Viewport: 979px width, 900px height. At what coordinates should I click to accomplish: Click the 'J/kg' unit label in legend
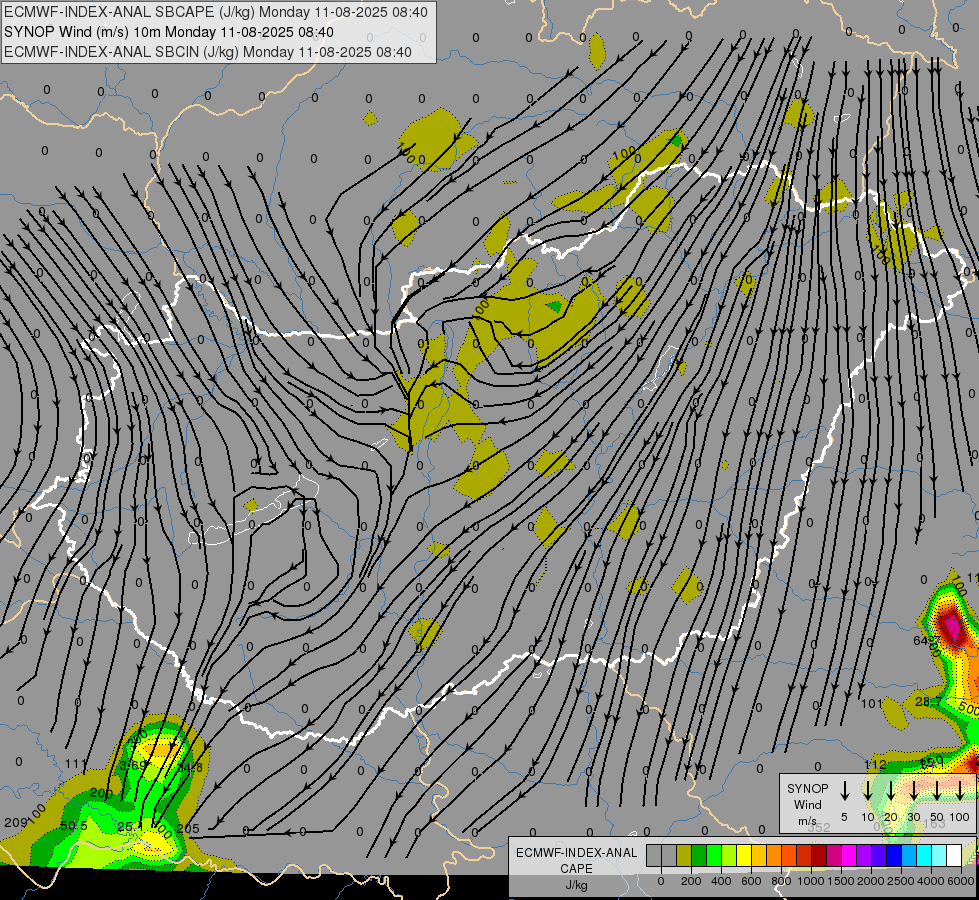point(576,885)
